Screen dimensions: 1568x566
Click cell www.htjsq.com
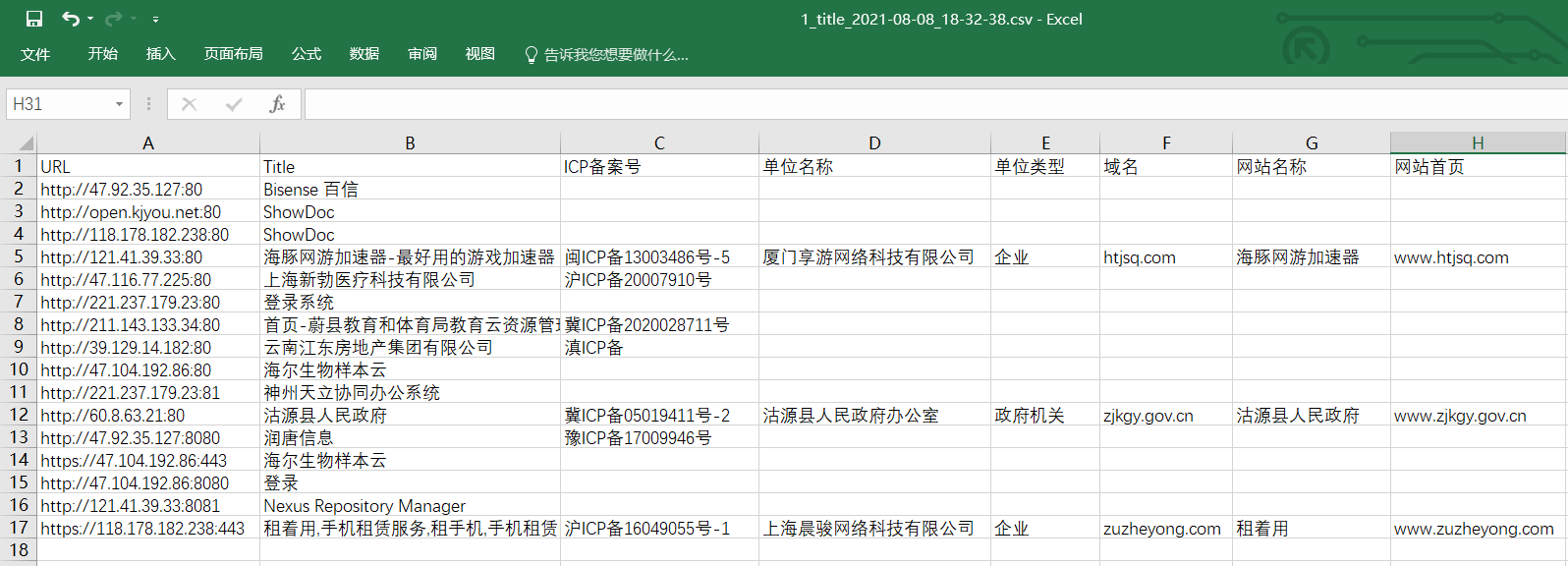click(1478, 256)
